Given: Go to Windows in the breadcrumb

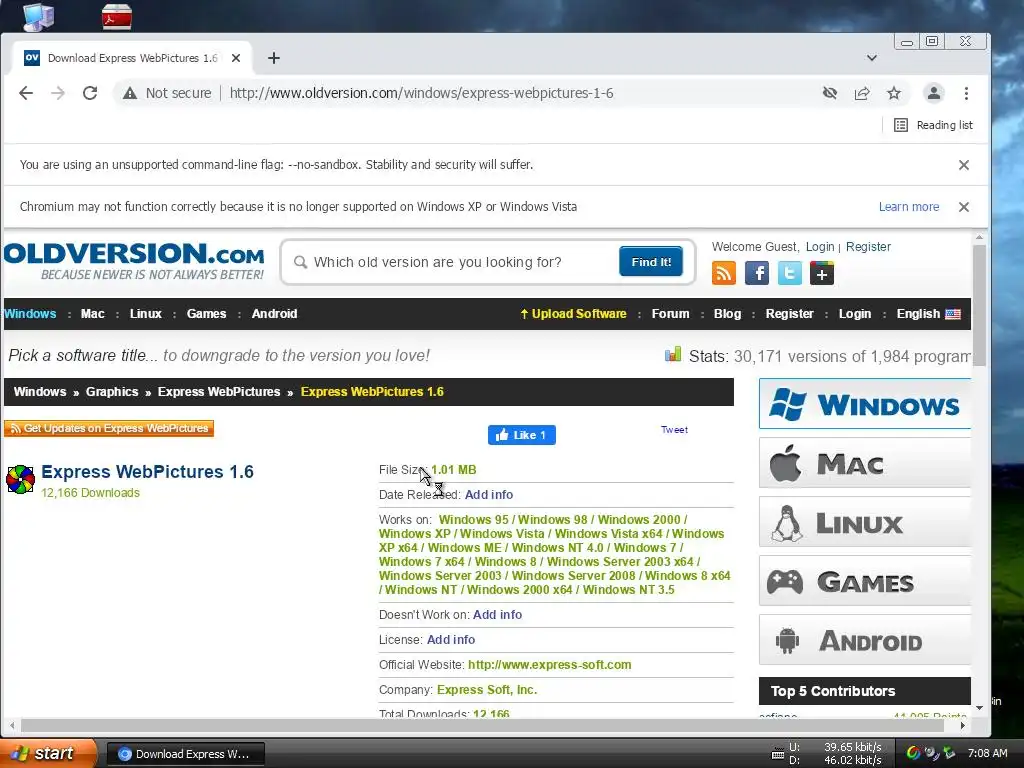Looking at the screenshot, I should click(40, 392).
